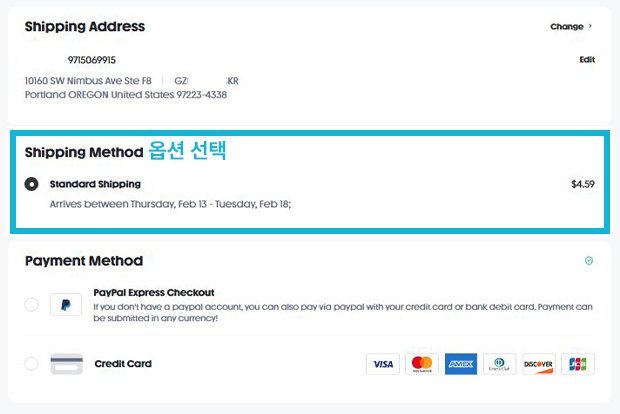
Task: Click the Visa card logo
Action: tap(383, 364)
